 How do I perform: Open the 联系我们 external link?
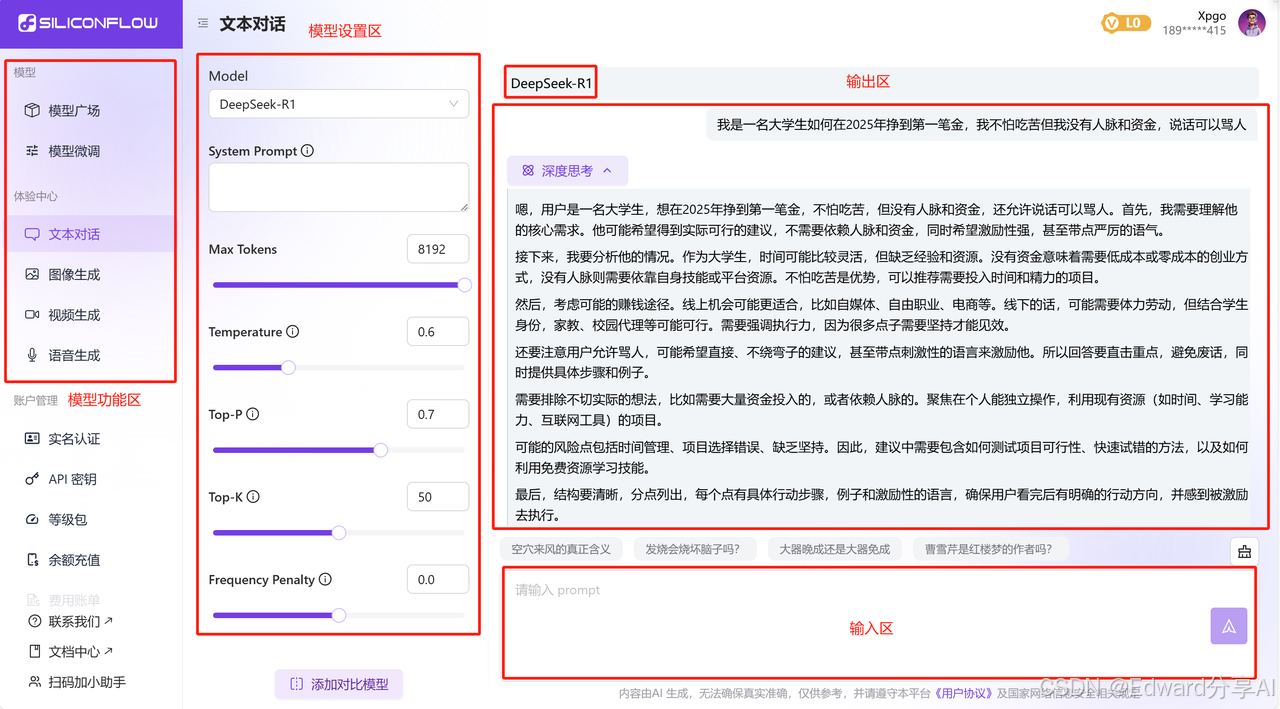coord(81,621)
